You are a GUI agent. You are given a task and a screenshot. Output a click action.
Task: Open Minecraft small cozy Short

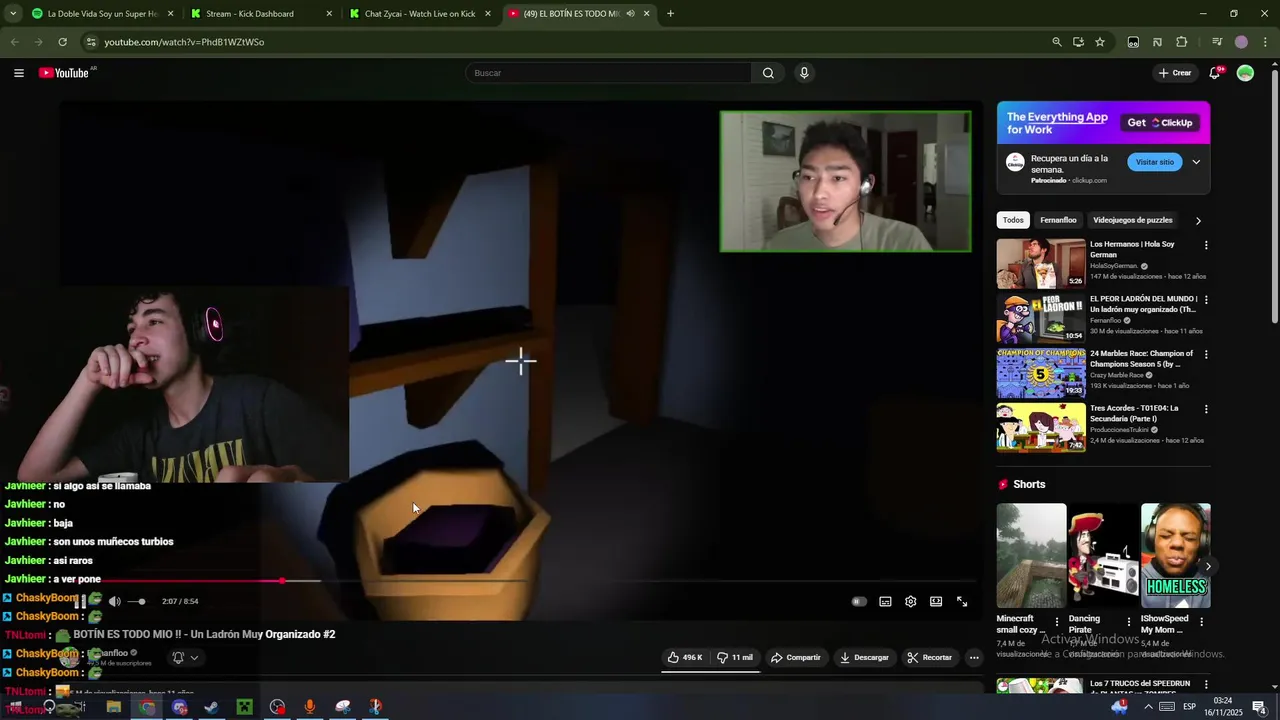click(x=1031, y=555)
